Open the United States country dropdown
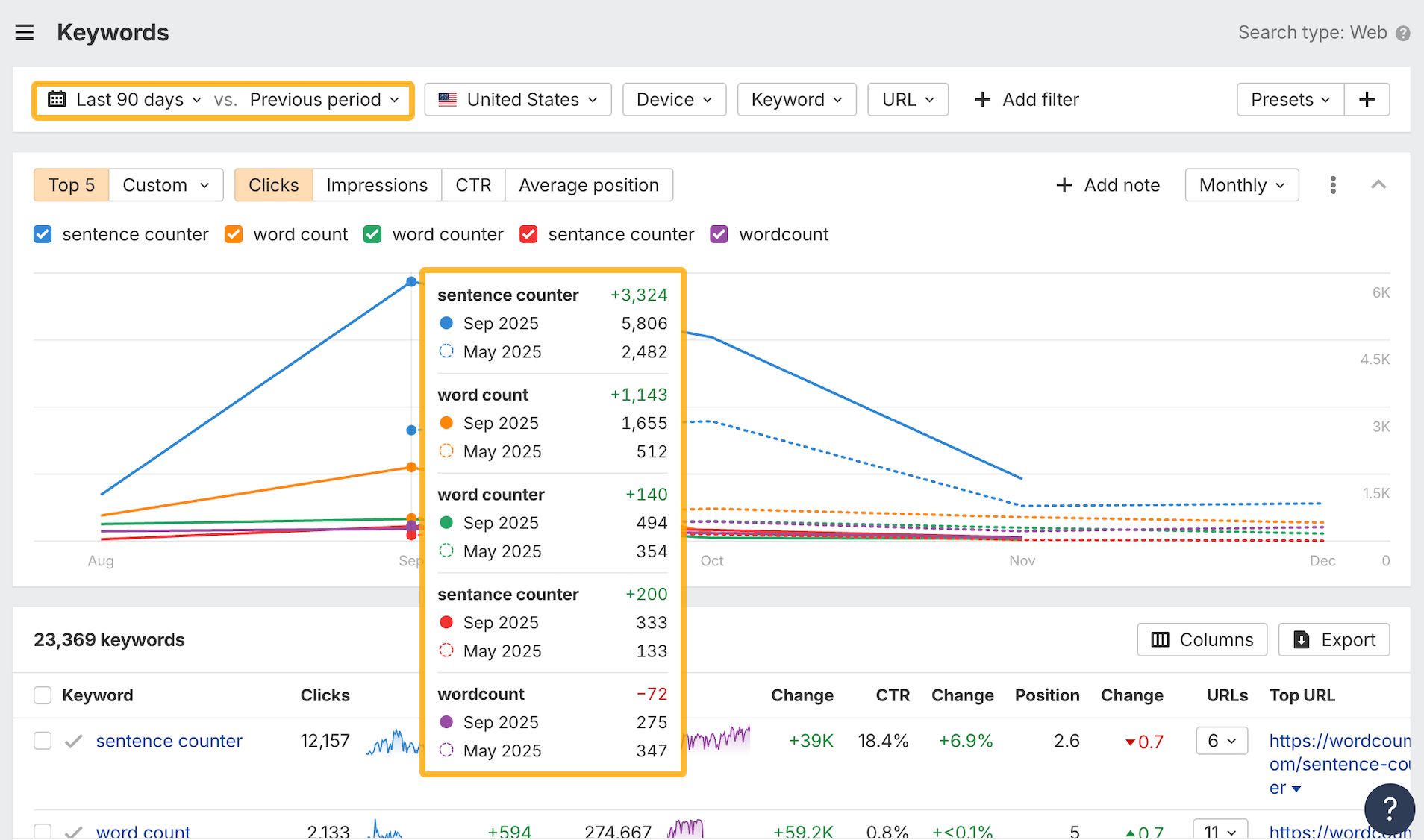1424x840 pixels. pyautogui.click(x=517, y=99)
